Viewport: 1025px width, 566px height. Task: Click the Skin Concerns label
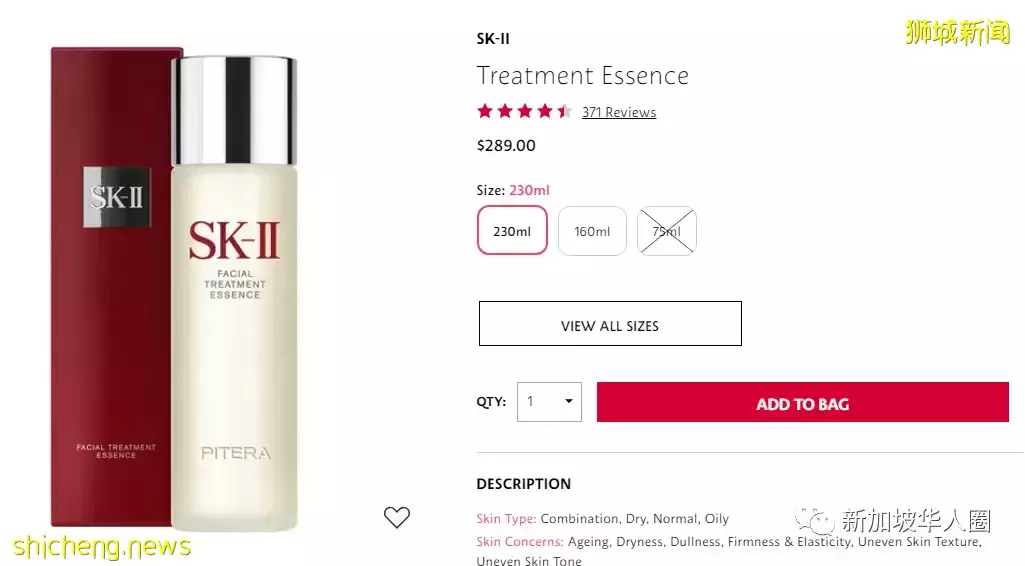coord(520,541)
